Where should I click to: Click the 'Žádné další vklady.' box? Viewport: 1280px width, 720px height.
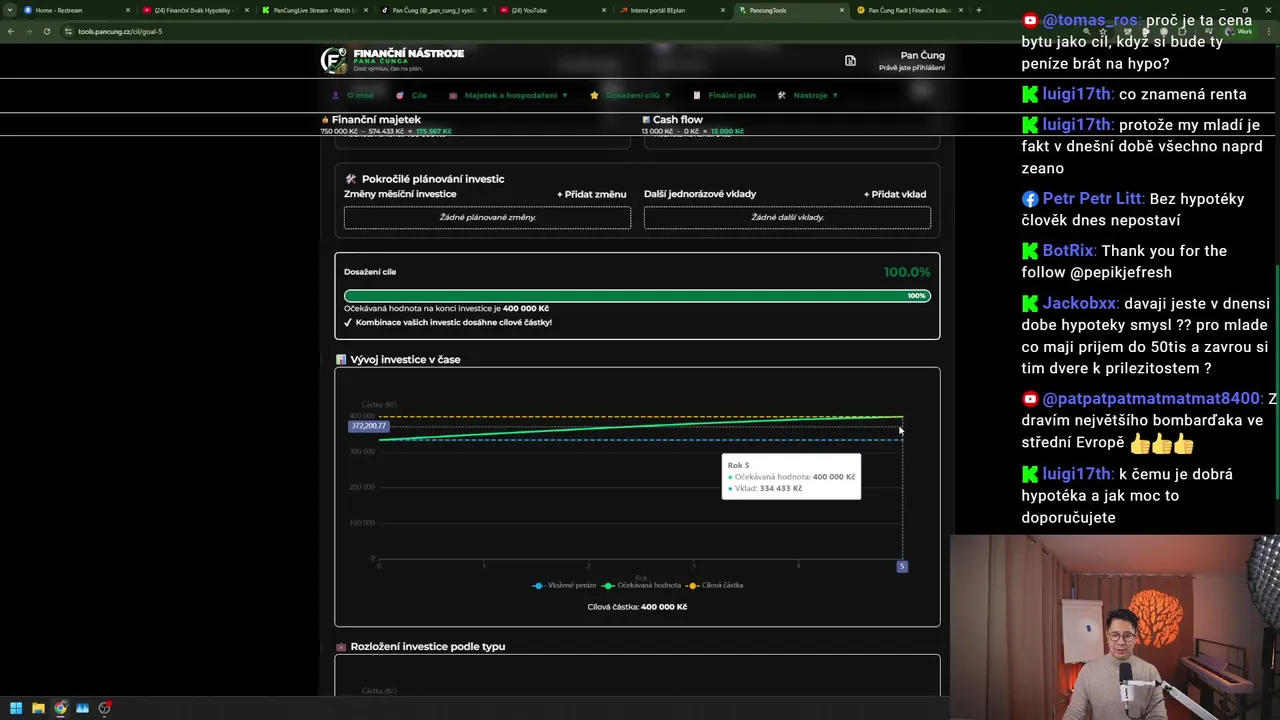(x=787, y=217)
